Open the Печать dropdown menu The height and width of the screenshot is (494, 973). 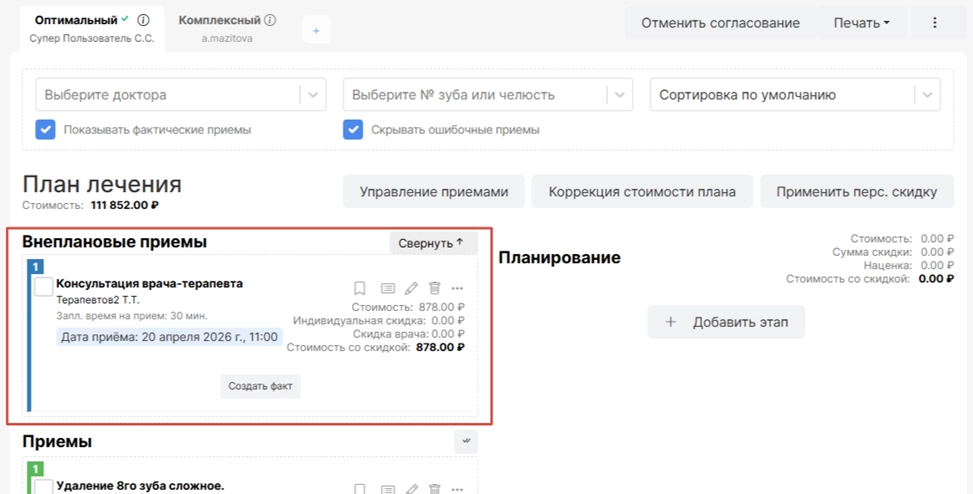point(861,23)
